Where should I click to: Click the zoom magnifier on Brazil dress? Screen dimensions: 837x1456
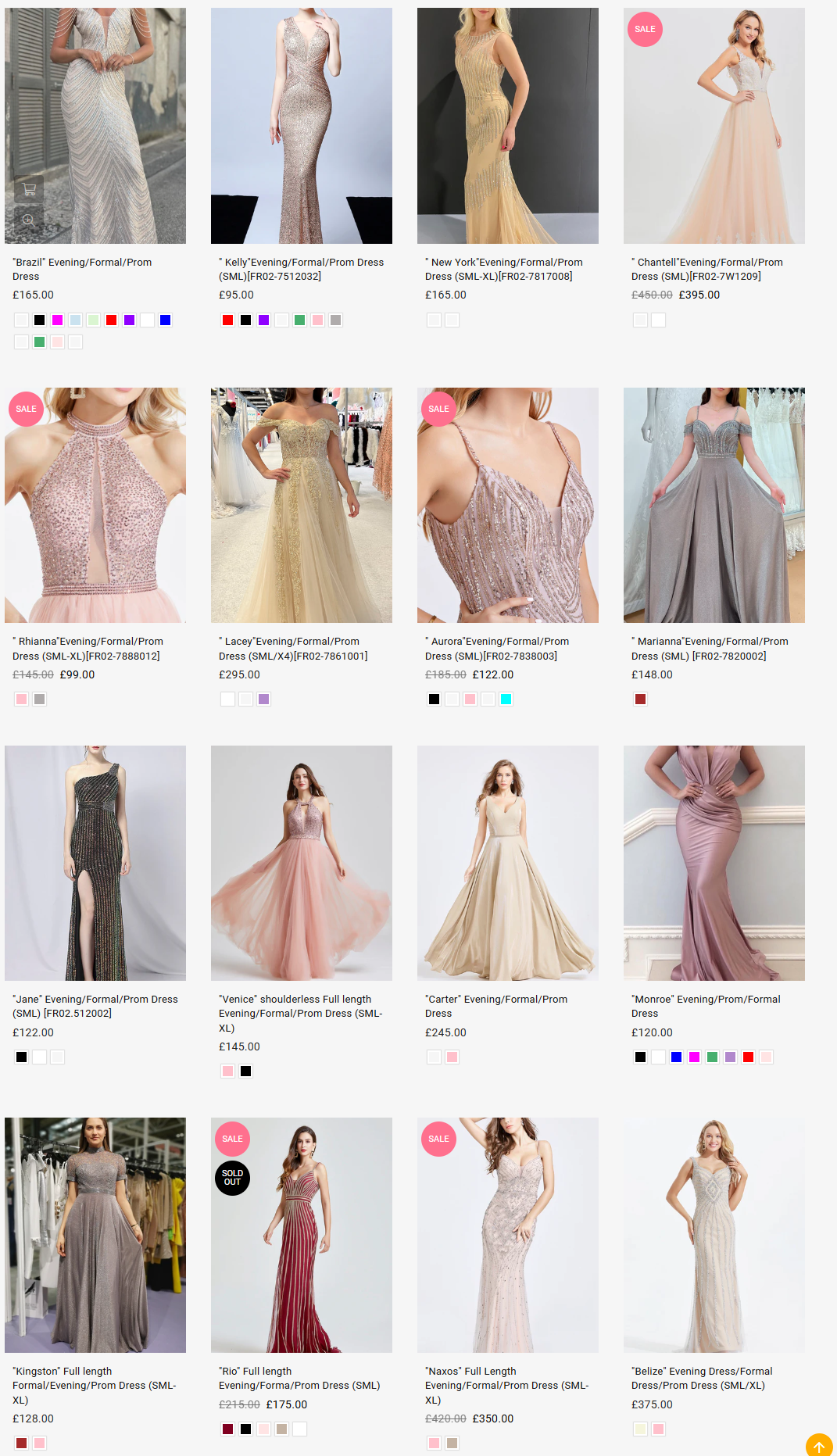[28, 220]
